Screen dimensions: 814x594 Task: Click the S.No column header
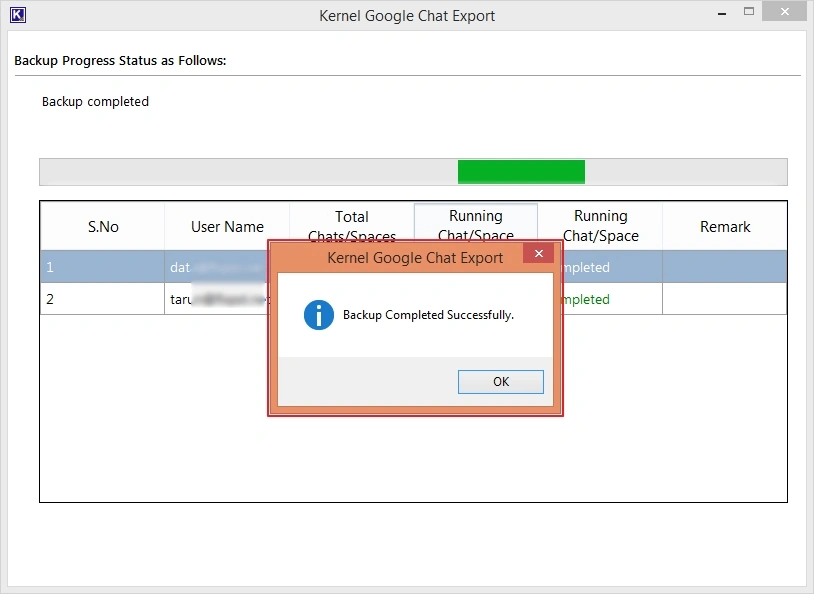coord(103,226)
